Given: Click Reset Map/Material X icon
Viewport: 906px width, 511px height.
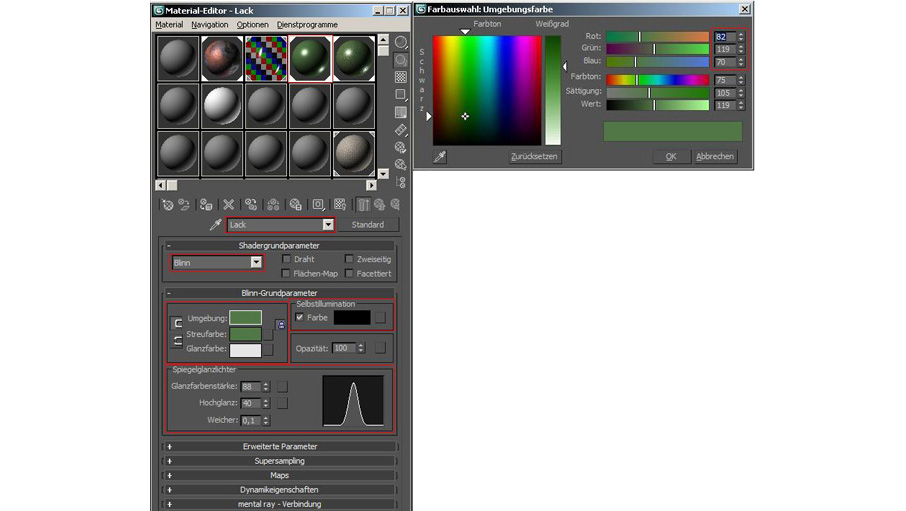Looking at the screenshot, I should pos(228,205).
